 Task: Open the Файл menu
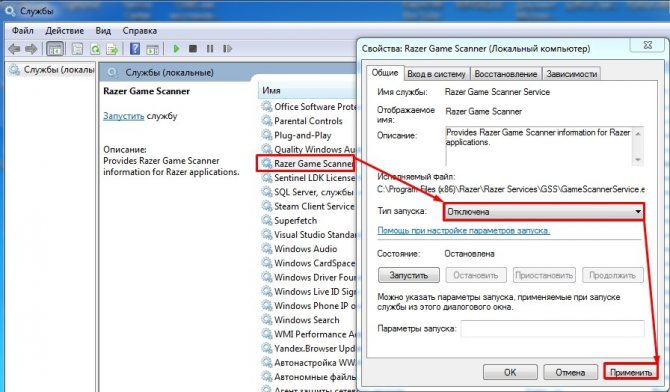pyautogui.click(x=23, y=31)
